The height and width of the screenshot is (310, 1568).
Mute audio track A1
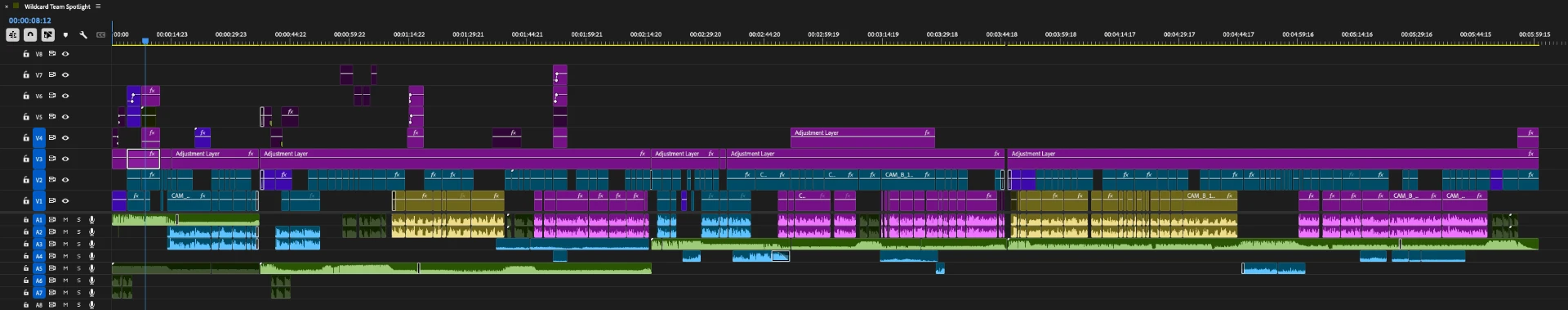[x=65, y=219]
